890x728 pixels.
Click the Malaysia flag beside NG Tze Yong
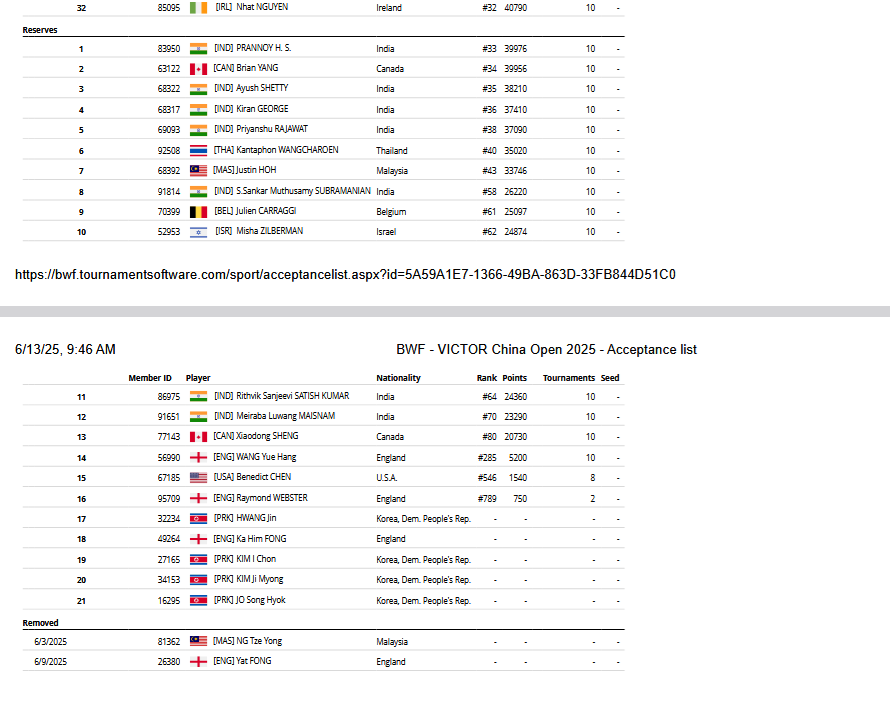click(x=198, y=641)
